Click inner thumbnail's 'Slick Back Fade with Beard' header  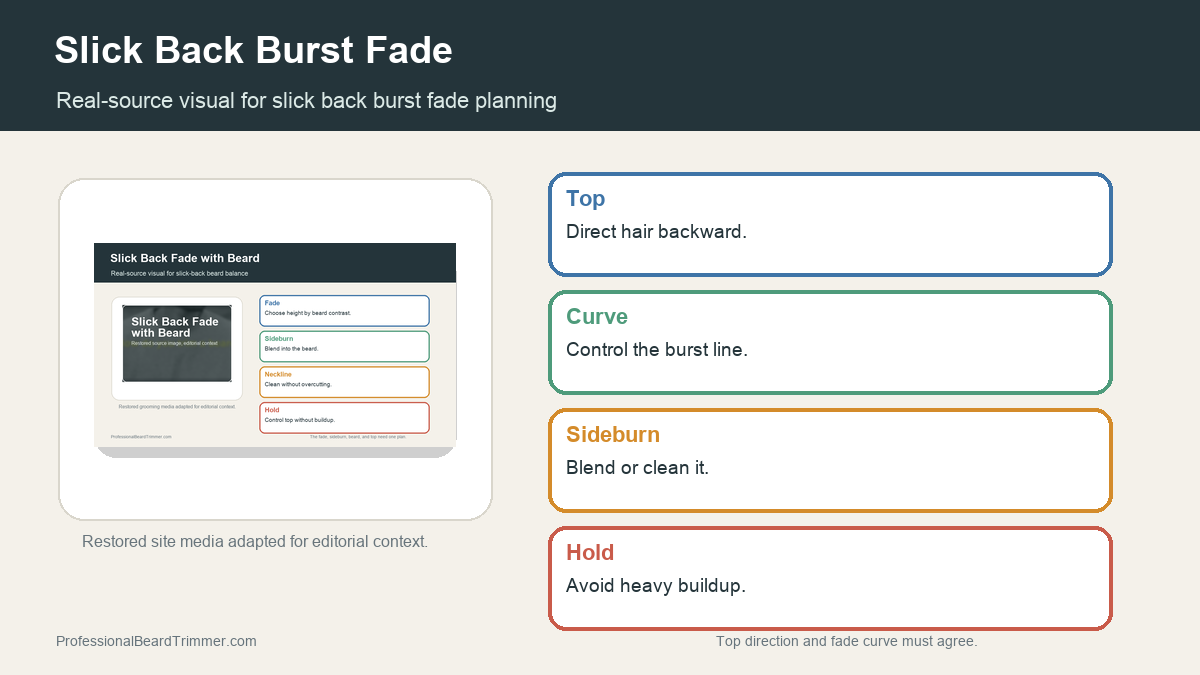185,258
